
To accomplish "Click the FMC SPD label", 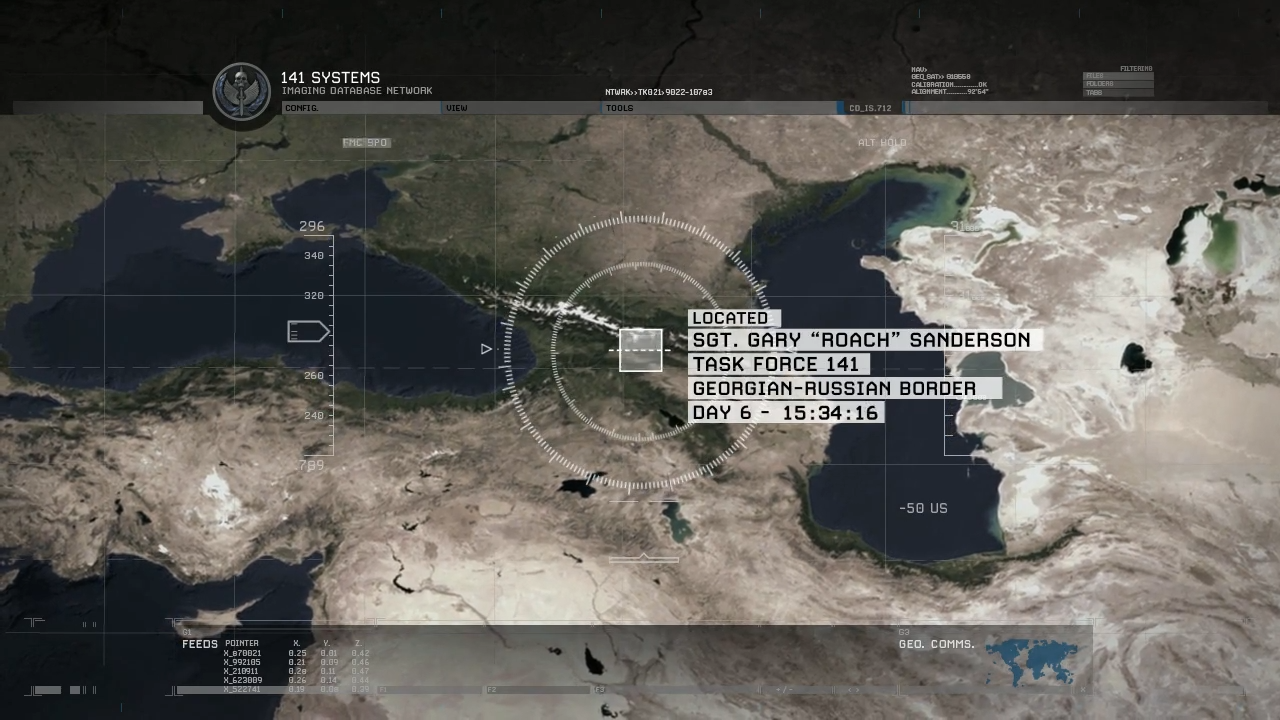I will click(x=365, y=143).
